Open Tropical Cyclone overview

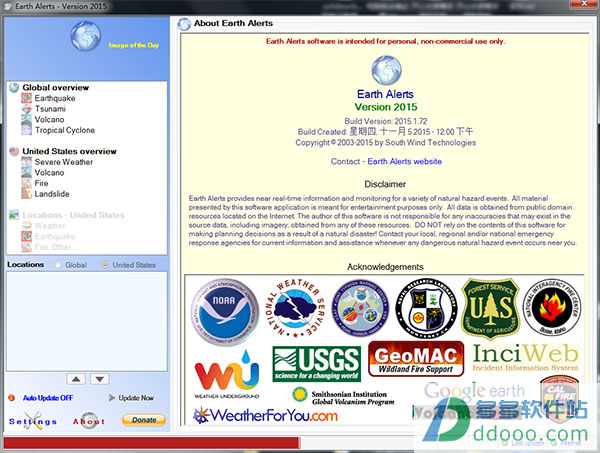pos(65,130)
